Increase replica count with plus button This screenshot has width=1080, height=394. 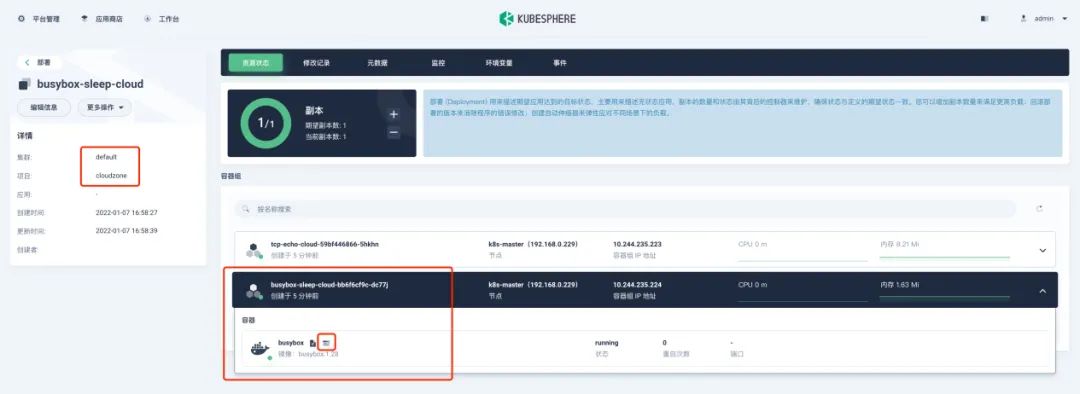[x=394, y=114]
